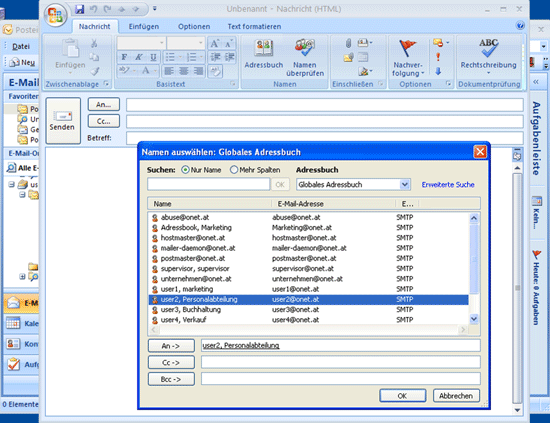Toggle underline U formatting
550x423 pixels.
point(153,57)
